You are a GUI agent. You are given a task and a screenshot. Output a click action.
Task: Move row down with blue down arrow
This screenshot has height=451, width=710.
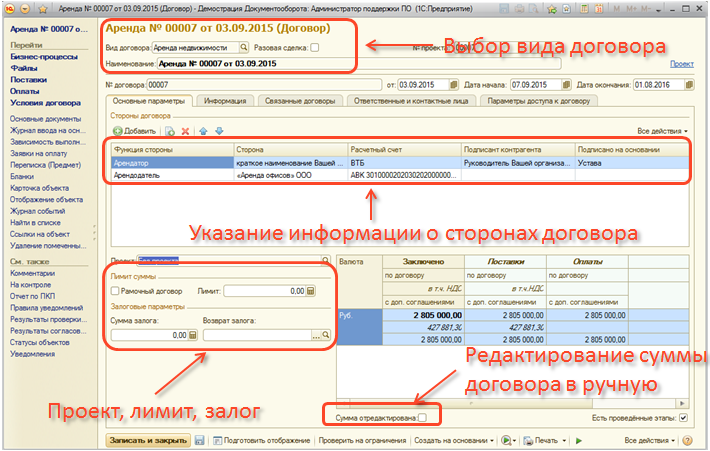[219, 131]
